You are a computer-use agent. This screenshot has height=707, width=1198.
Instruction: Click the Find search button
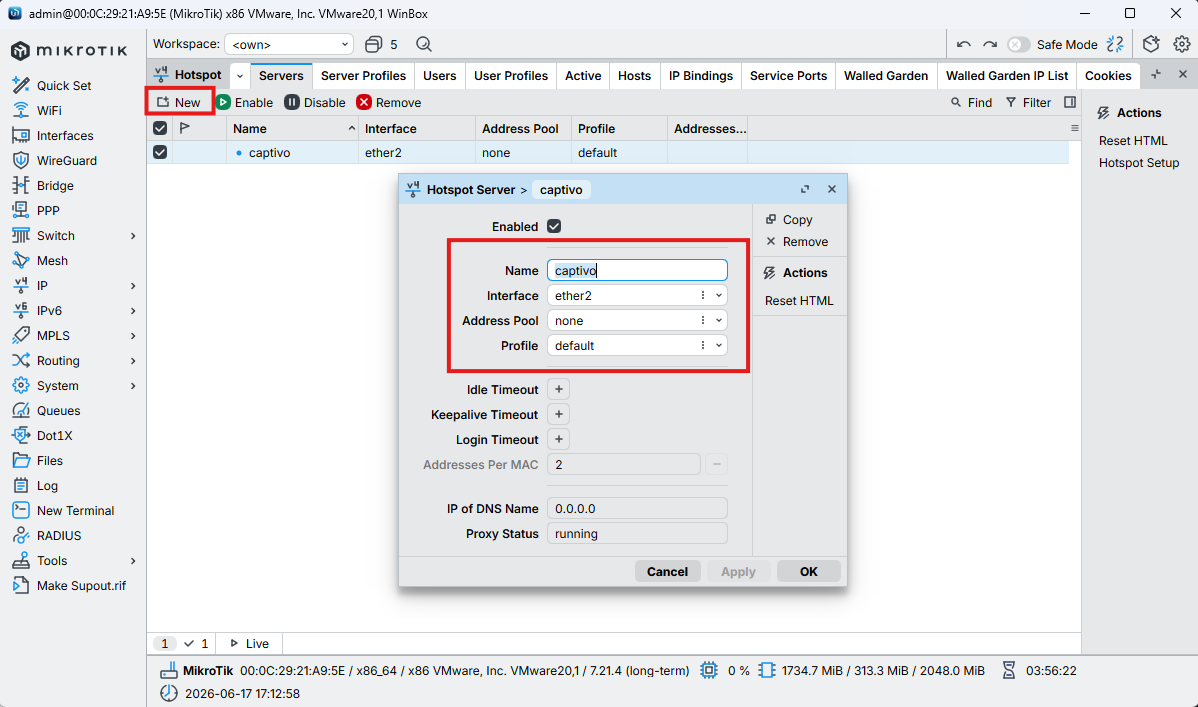971,102
